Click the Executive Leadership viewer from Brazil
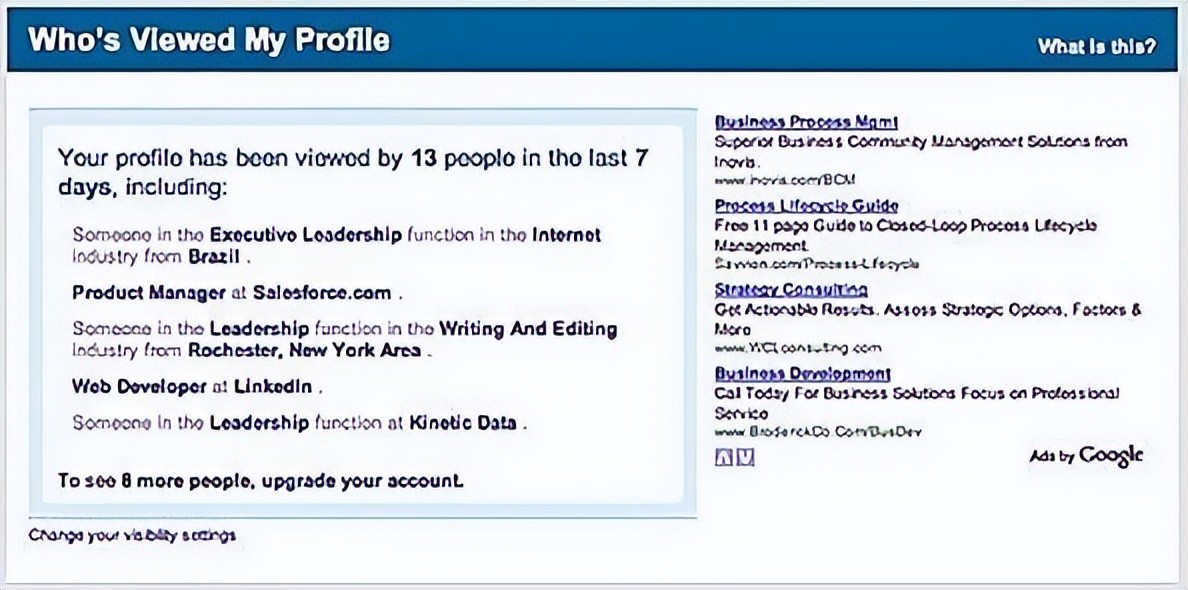Screen dimensions: 1188x590 coord(336,245)
